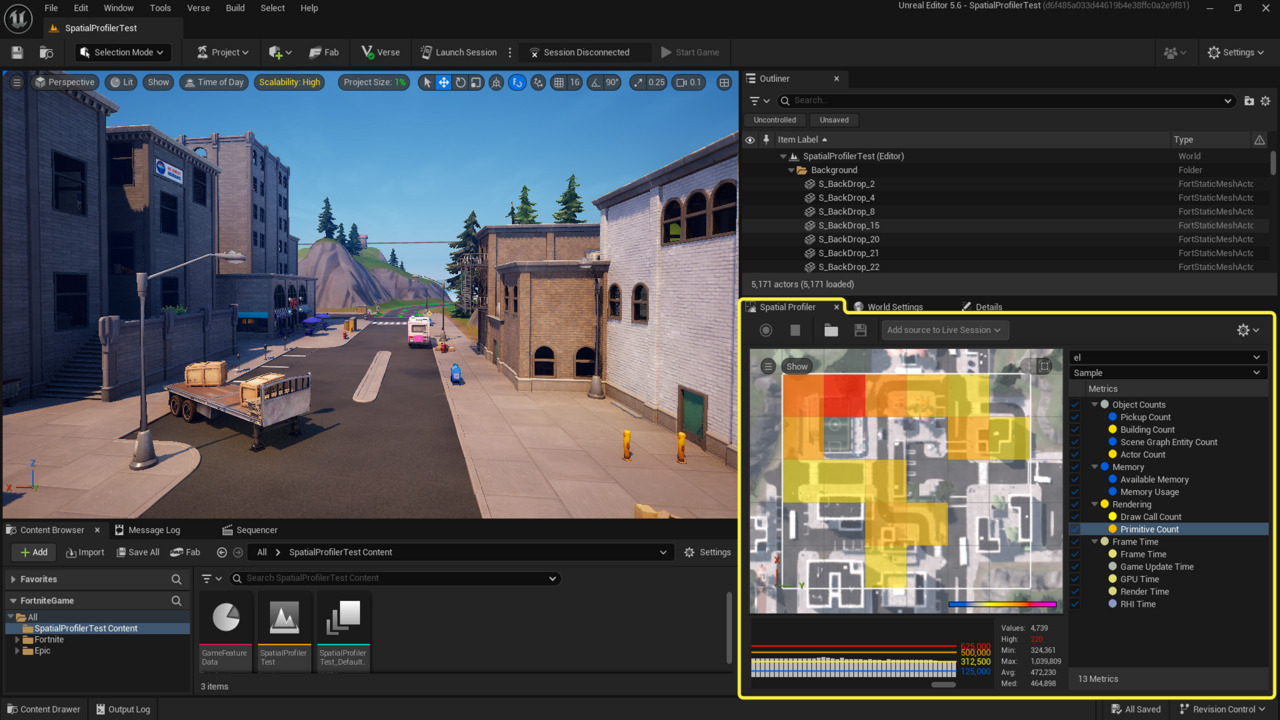The height and width of the screenshot is (720, 1280).
Task: Collapse the Background folder in Outliner
Action: (x=791, y=170)
